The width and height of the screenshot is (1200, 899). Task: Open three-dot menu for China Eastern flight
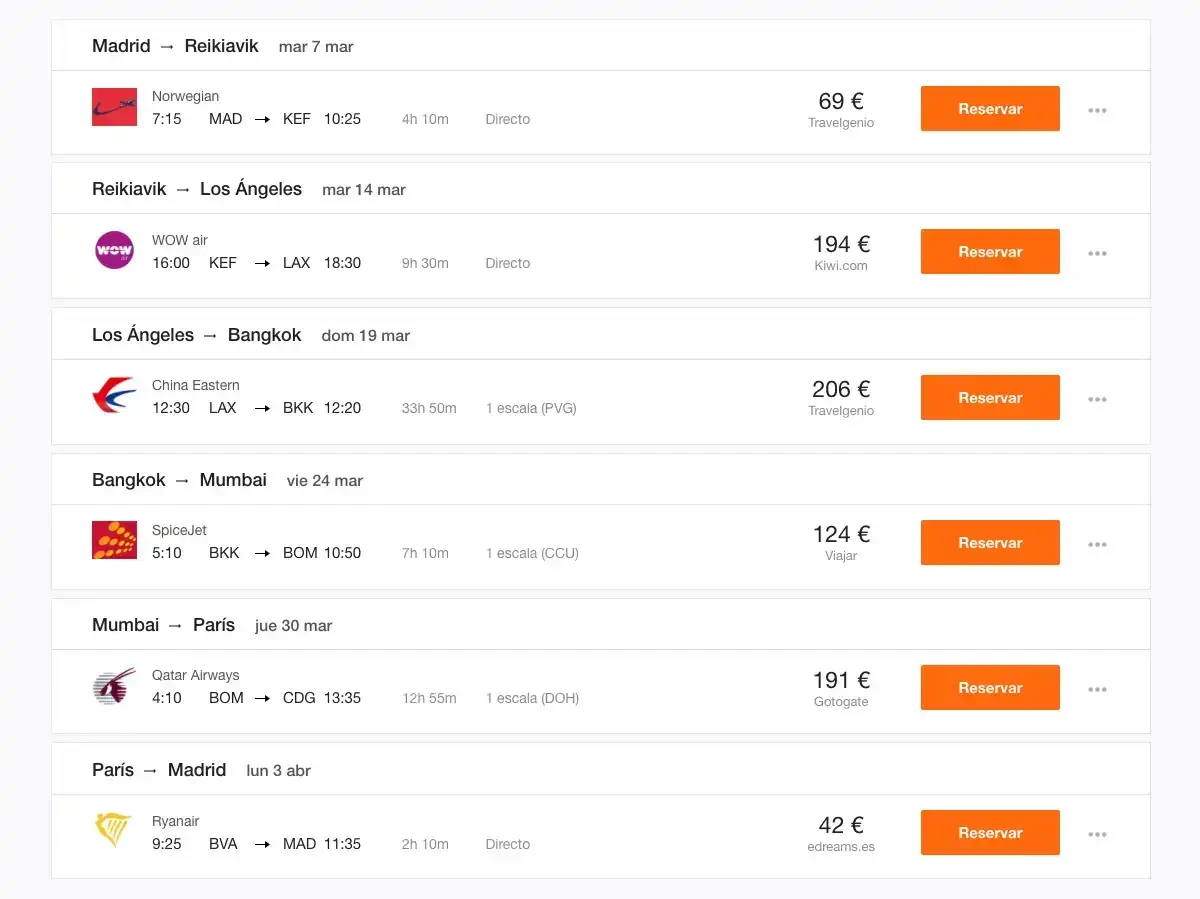point(1097,399)
